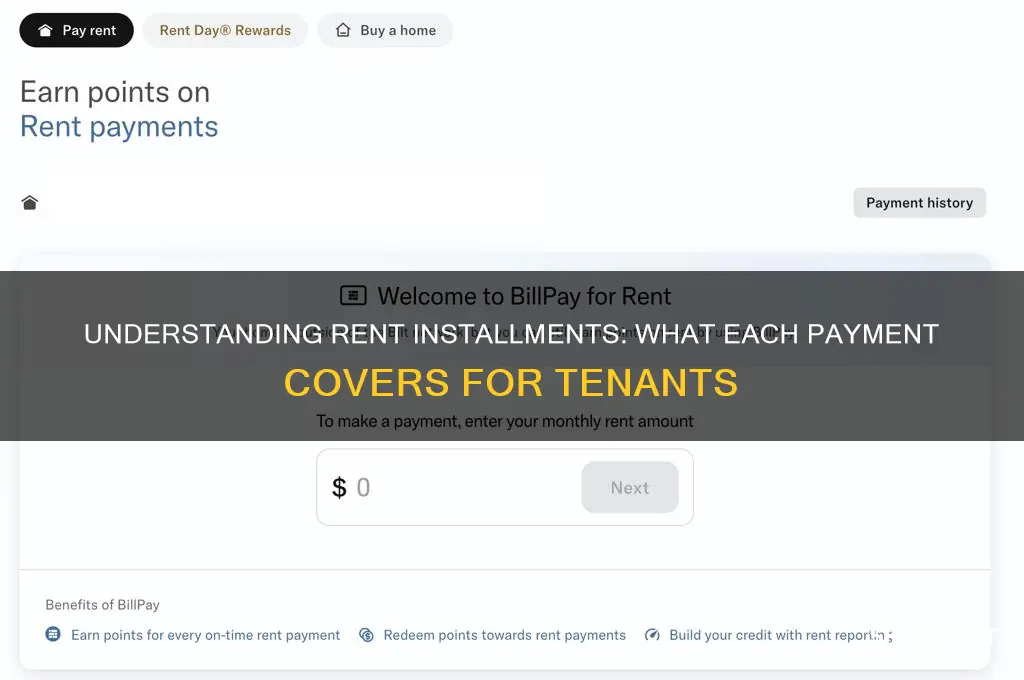
Task: Click the redeem points coin icon
Action: click(x=366, y=635)
